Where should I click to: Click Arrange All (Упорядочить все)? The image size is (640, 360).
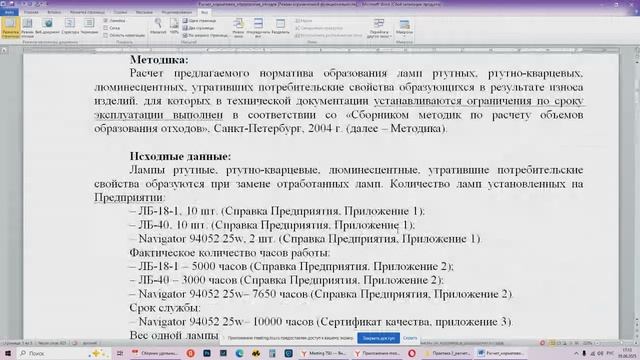coord(258,28)
